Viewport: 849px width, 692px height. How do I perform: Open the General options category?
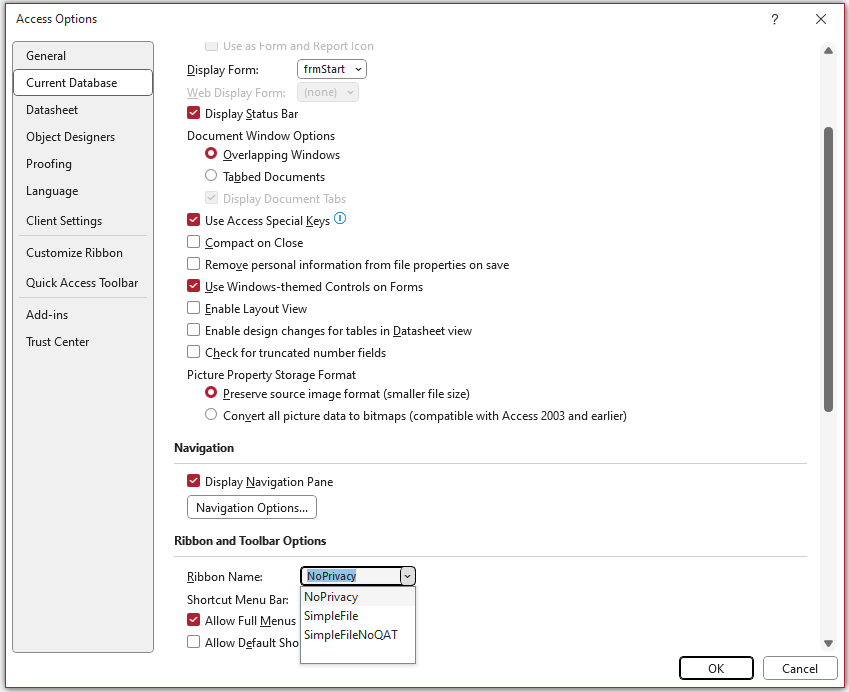[x=83, y=56]
